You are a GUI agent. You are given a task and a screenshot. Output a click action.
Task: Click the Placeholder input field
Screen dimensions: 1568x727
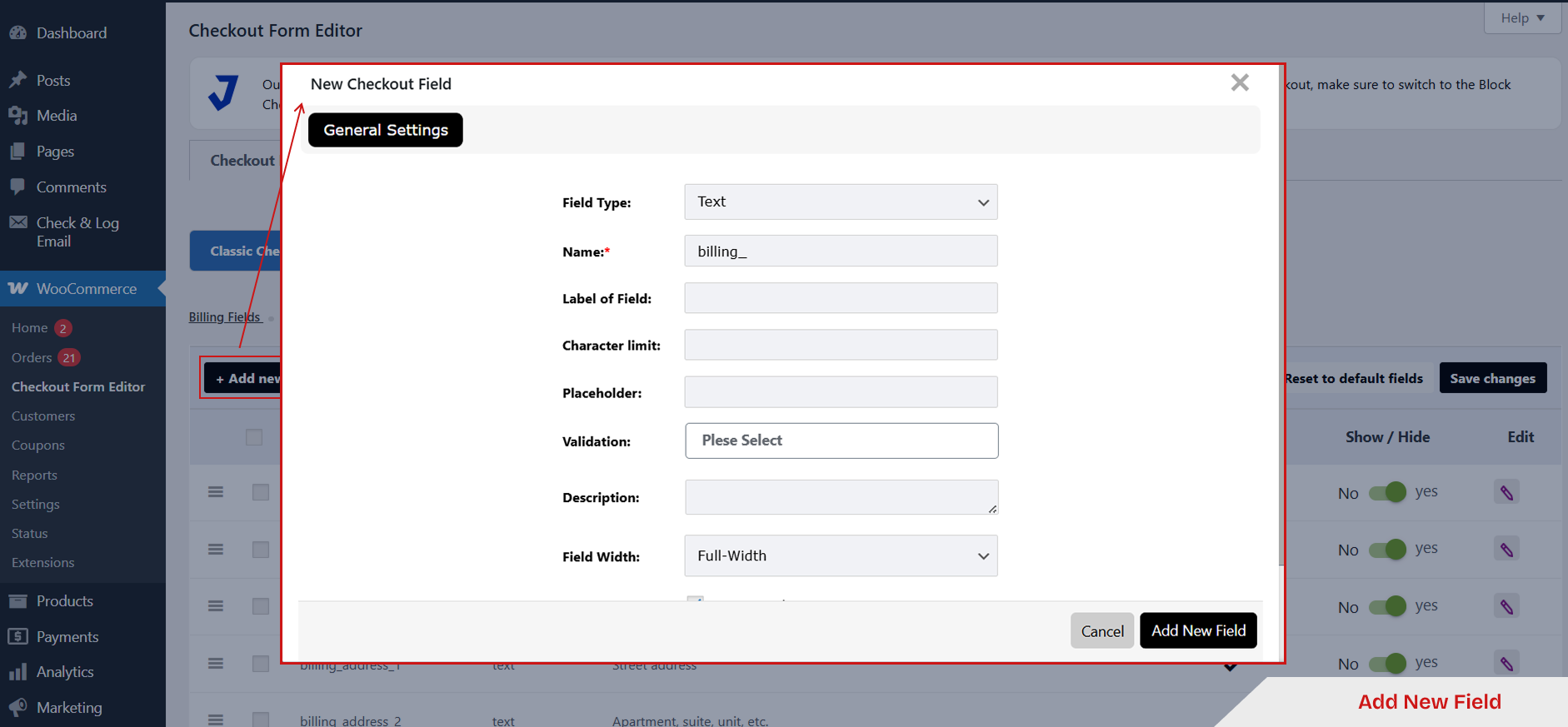(x=841, y=392)
